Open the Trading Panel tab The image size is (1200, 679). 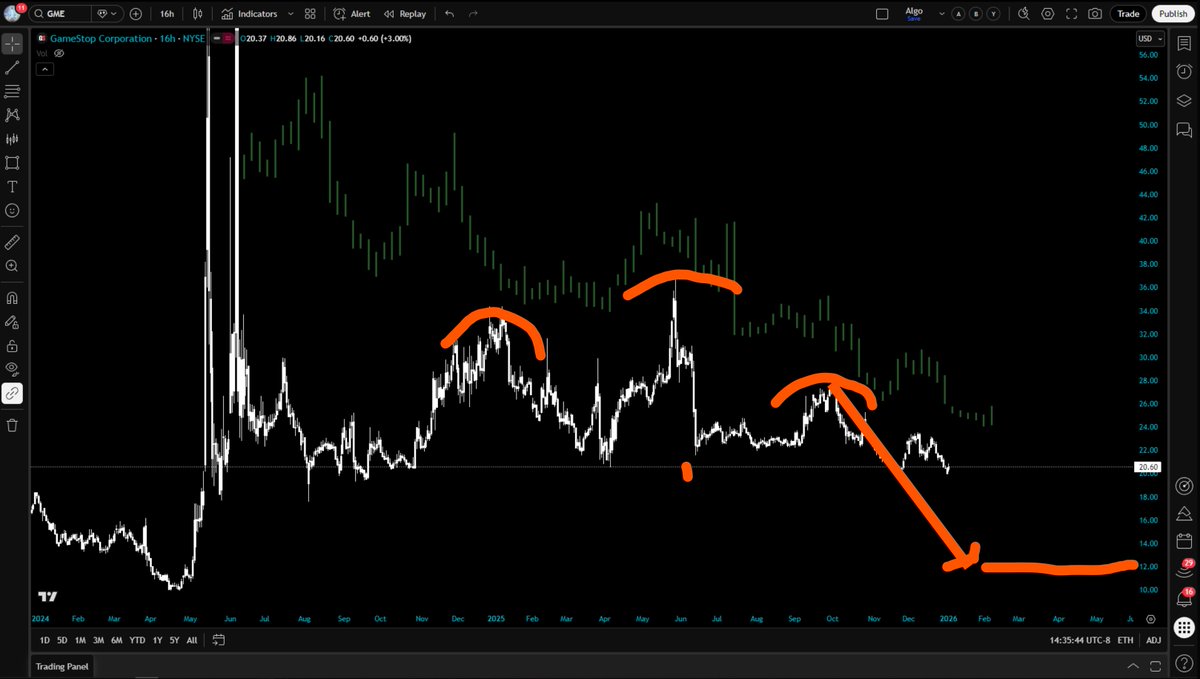click(x=62, y=667)
